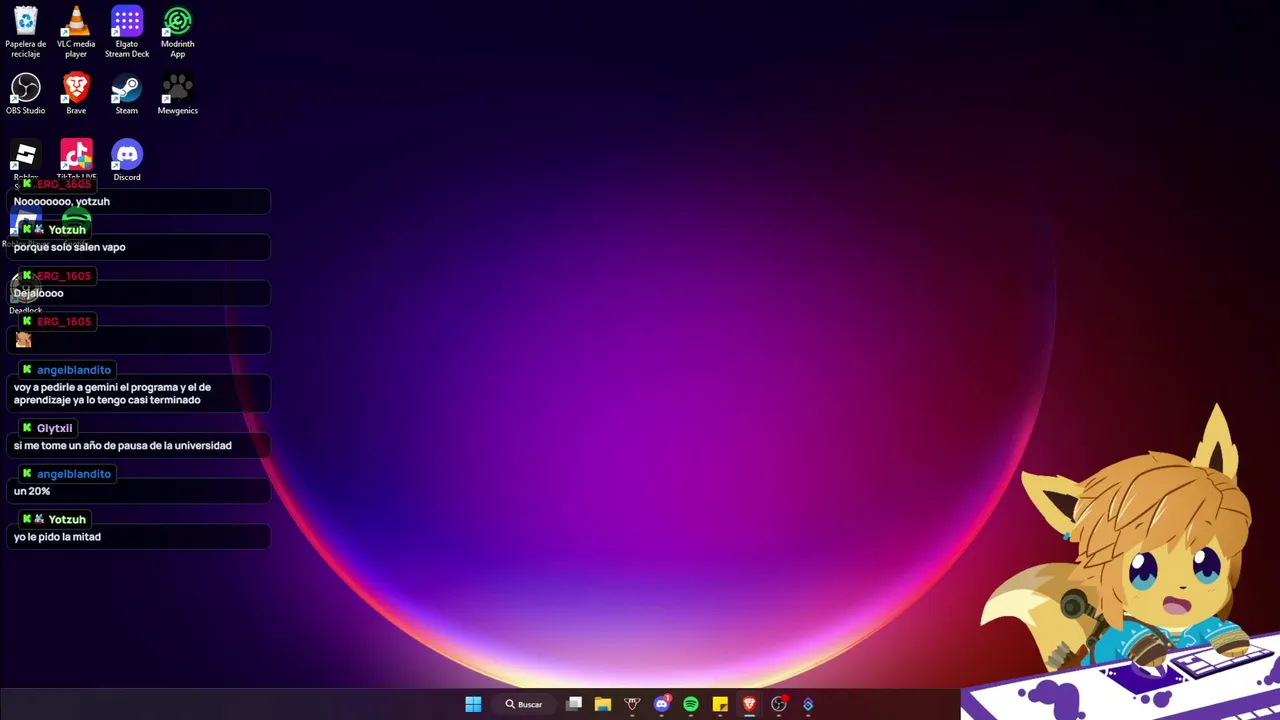Click the Mewgenics paw desktop icon

pyautogui.click(x=177, y=94)
